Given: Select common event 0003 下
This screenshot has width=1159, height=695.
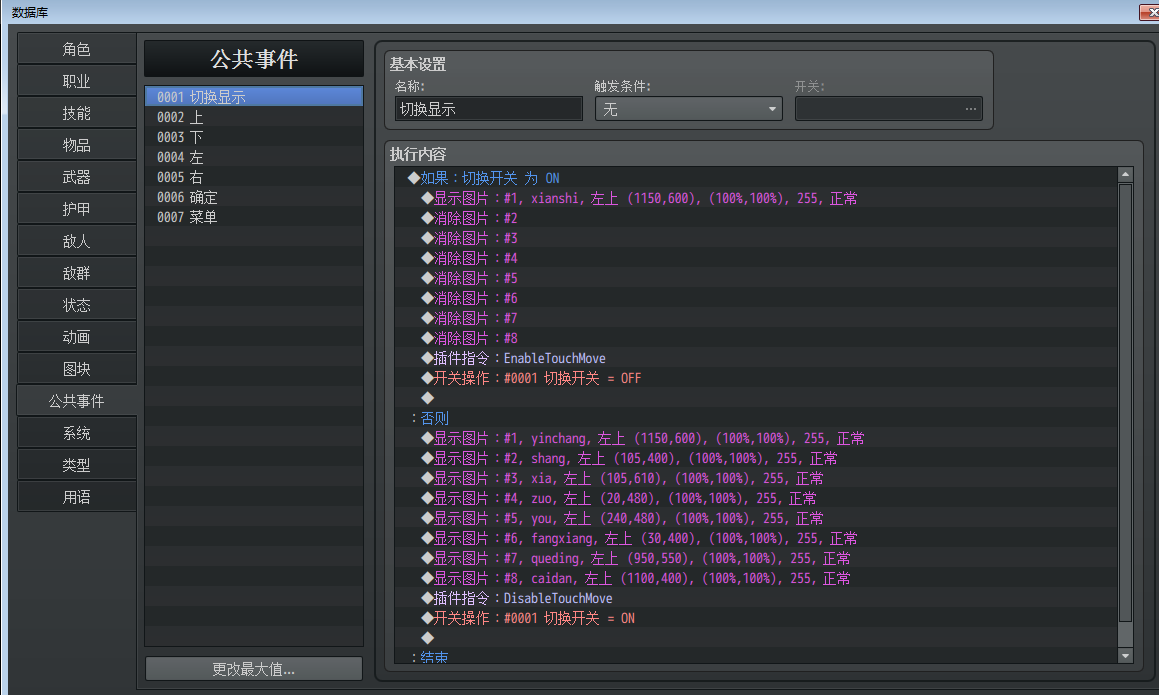Looking at the screenshot, I should tap(254, 137).
